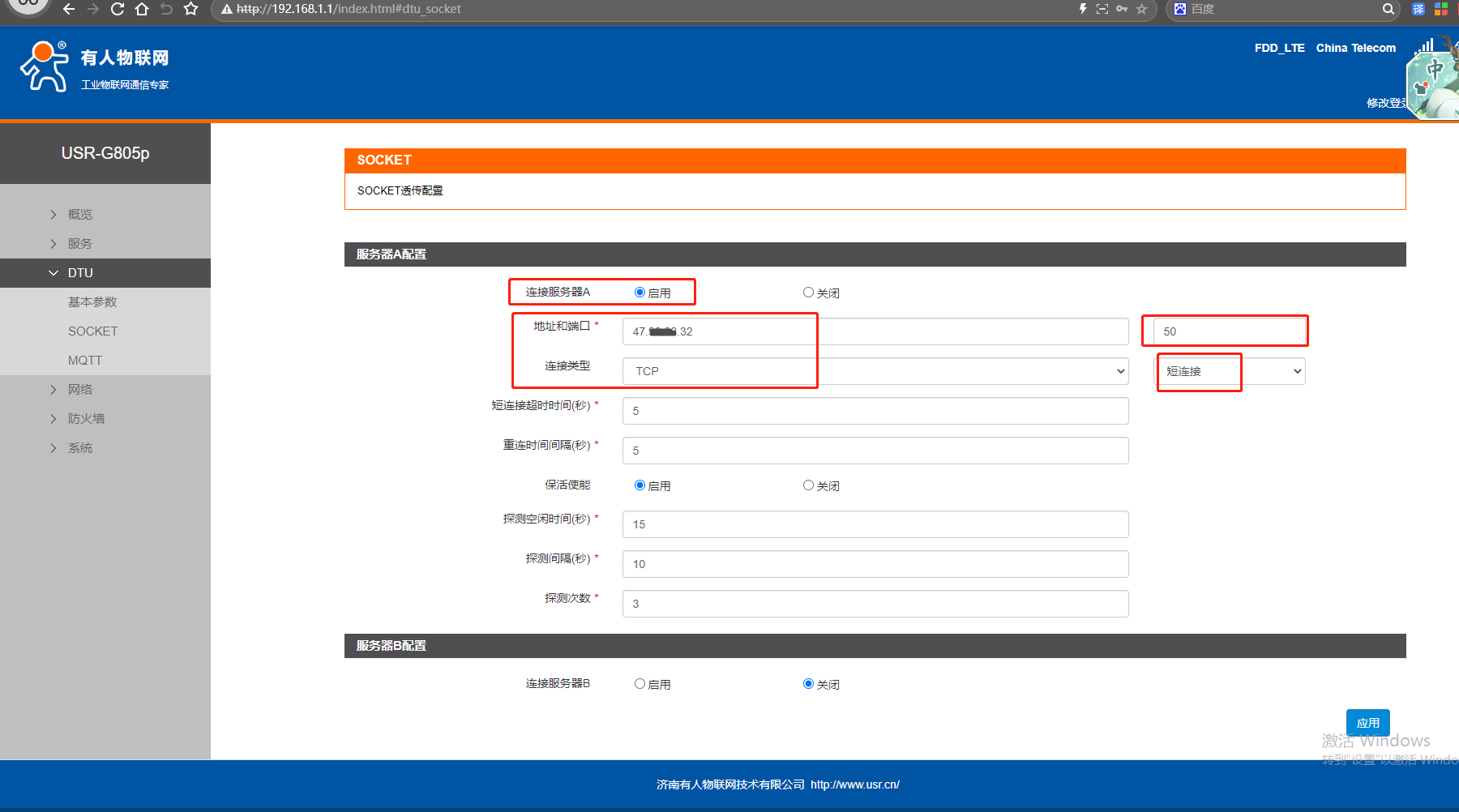Click the port field containing 50
Screen dimensions: 1459x812
[x=1229, y=331]
